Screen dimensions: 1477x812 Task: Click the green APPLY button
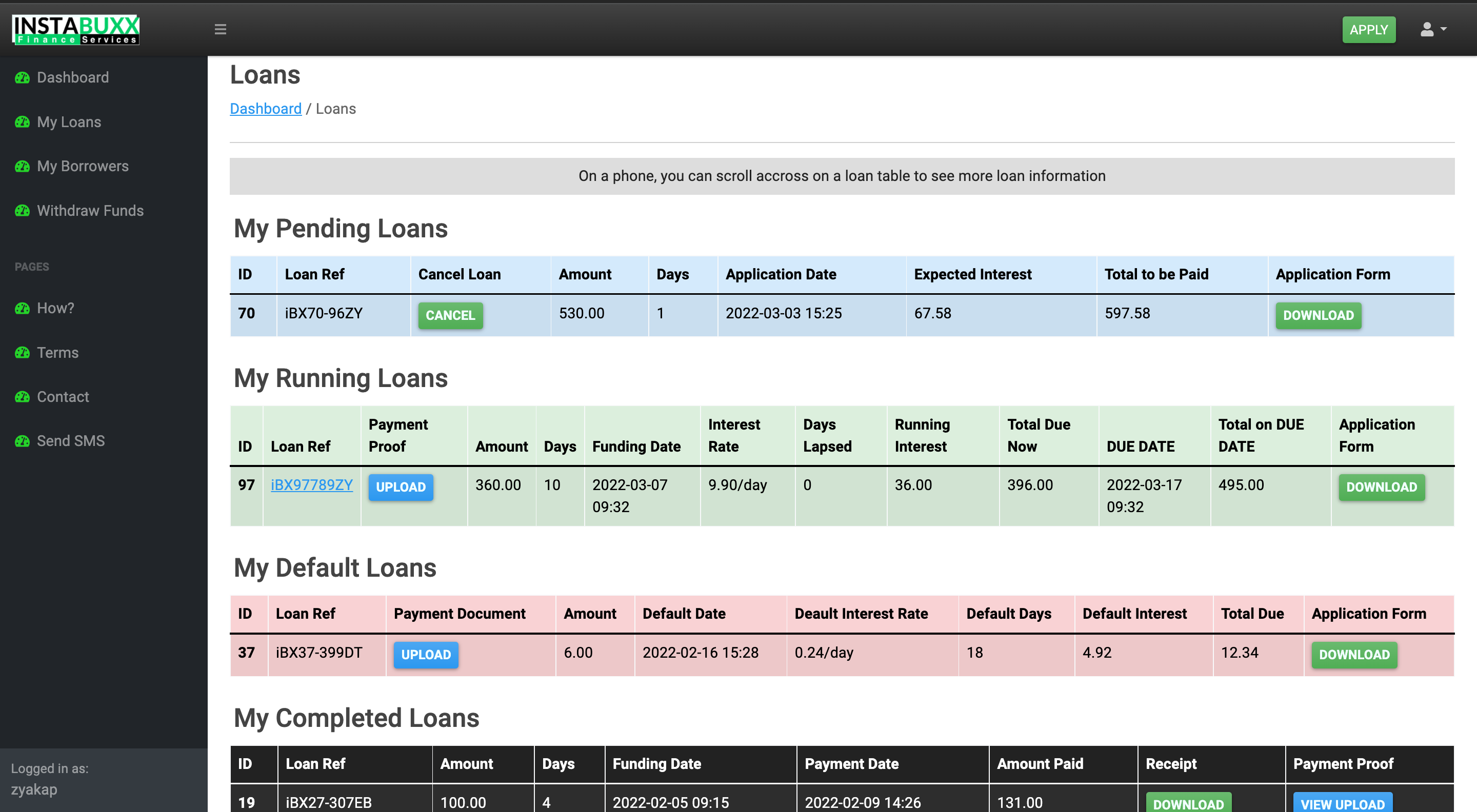[x=1369, y=29]
